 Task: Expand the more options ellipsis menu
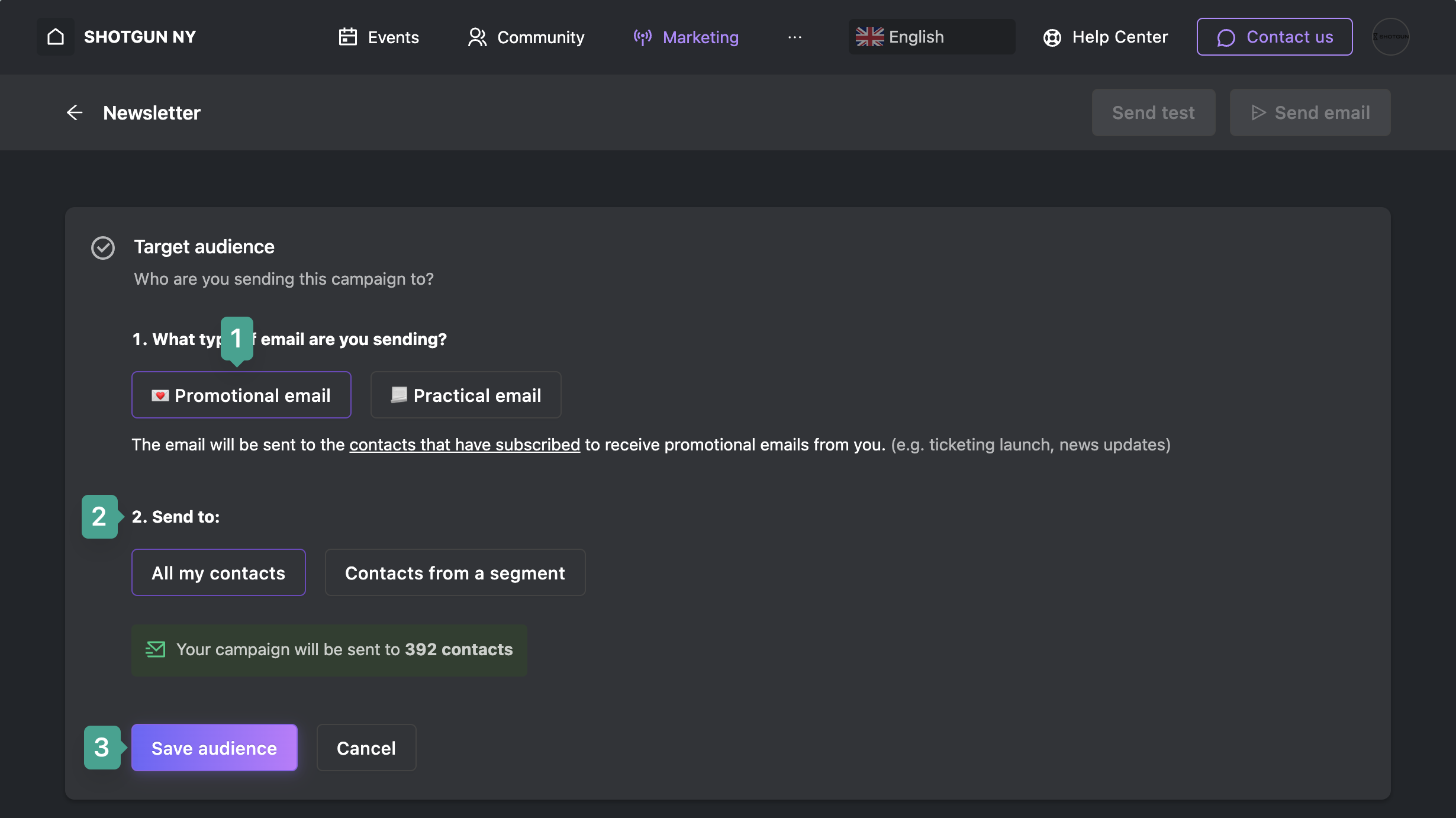[794, 37]
